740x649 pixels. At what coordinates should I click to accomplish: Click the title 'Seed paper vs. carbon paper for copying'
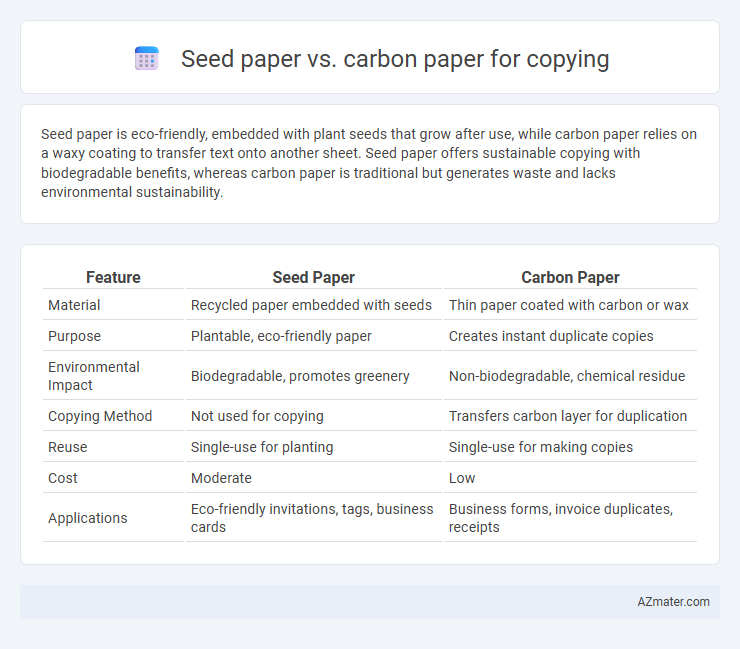click(395, 59)
